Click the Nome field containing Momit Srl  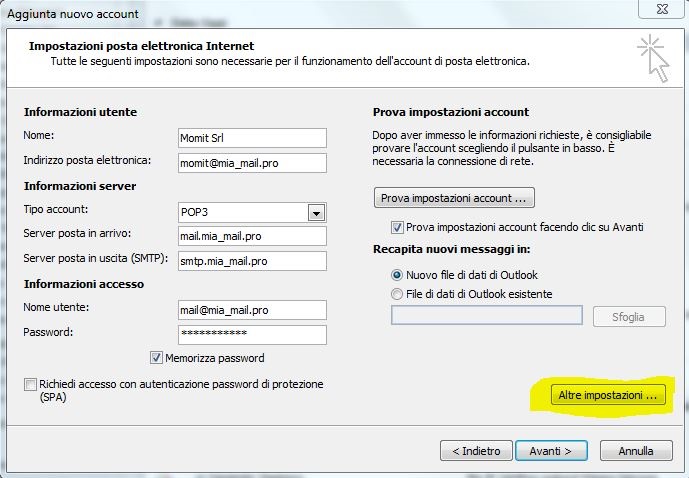252,137
